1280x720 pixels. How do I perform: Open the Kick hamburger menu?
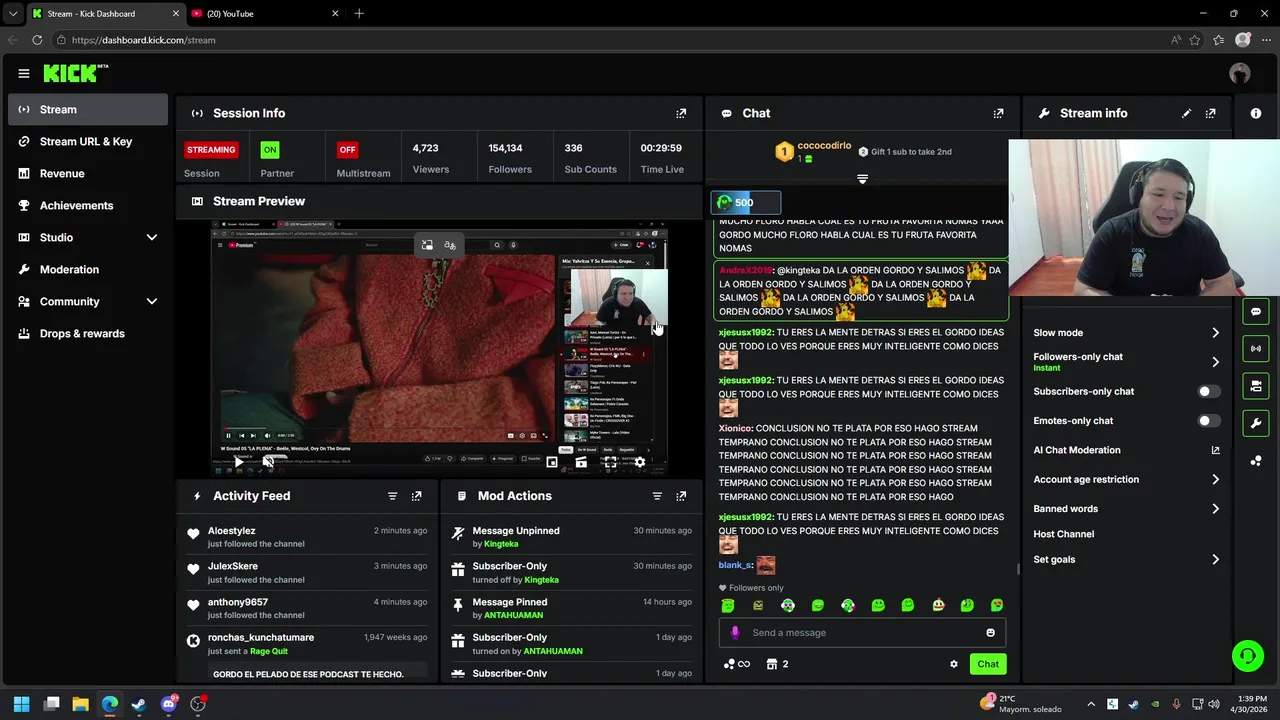pos(24,73)
